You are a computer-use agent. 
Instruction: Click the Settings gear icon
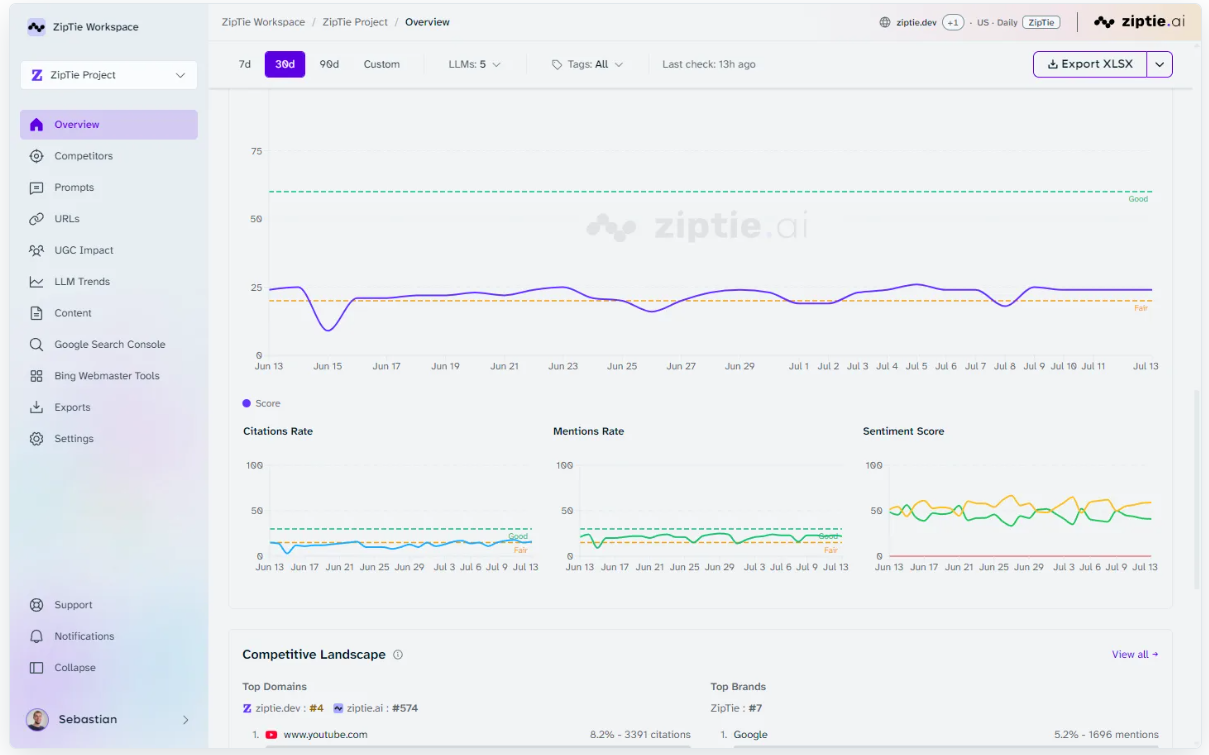37,439
